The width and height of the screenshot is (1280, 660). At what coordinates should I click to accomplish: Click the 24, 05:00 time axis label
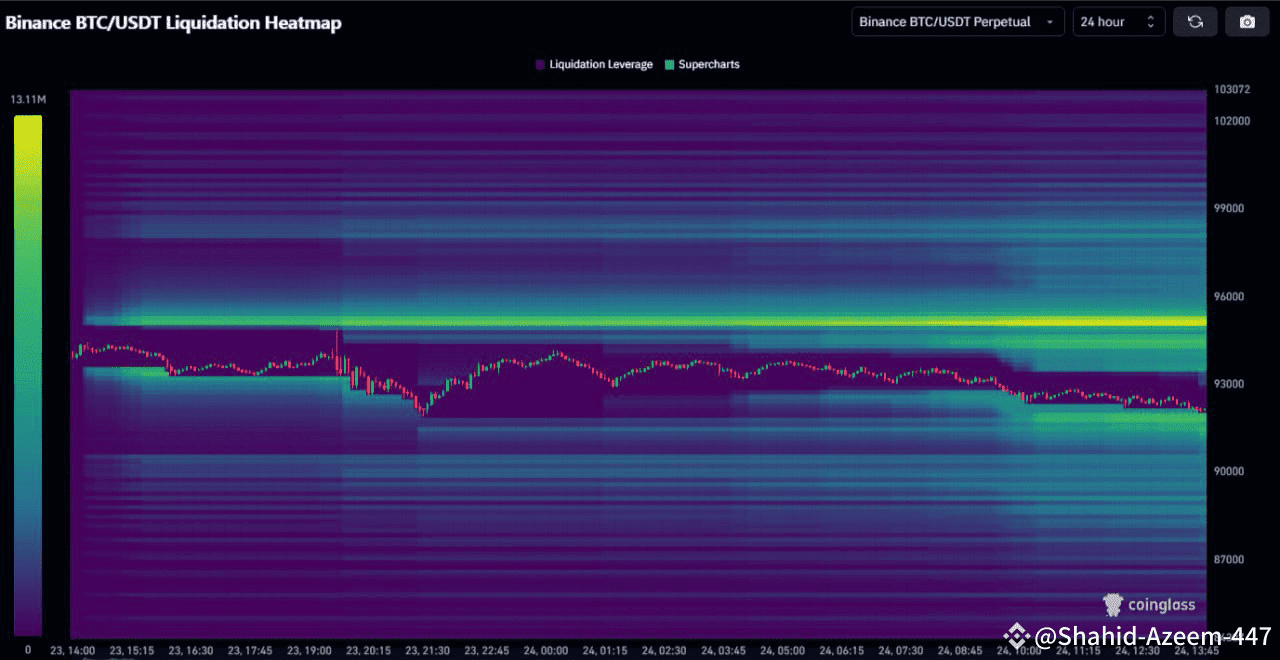(782, 650)
